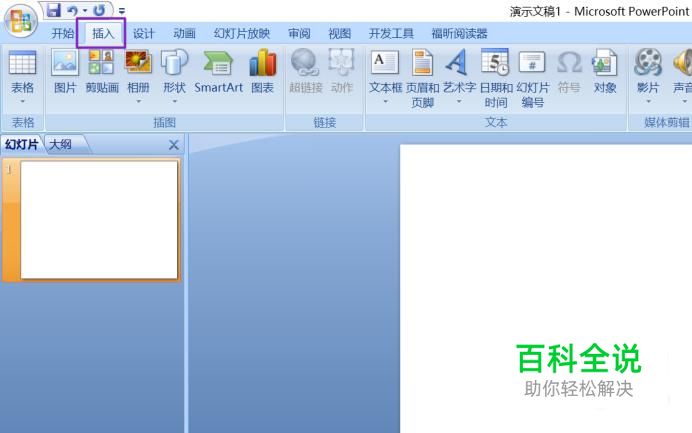Insert 幻灯片编号 slide number
The image size is (692, 433).
[x=533, y=79]
